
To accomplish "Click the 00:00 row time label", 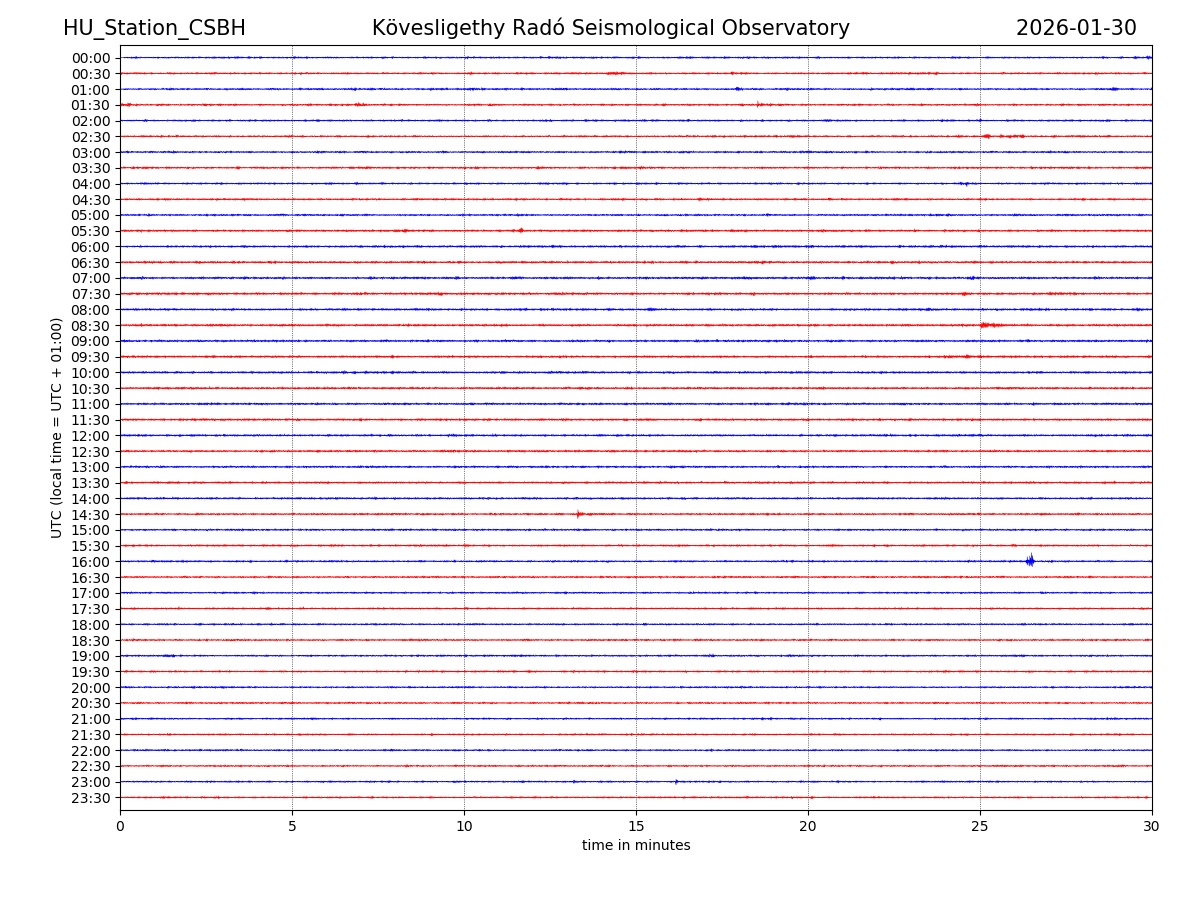I will click(x=91, y=58).
